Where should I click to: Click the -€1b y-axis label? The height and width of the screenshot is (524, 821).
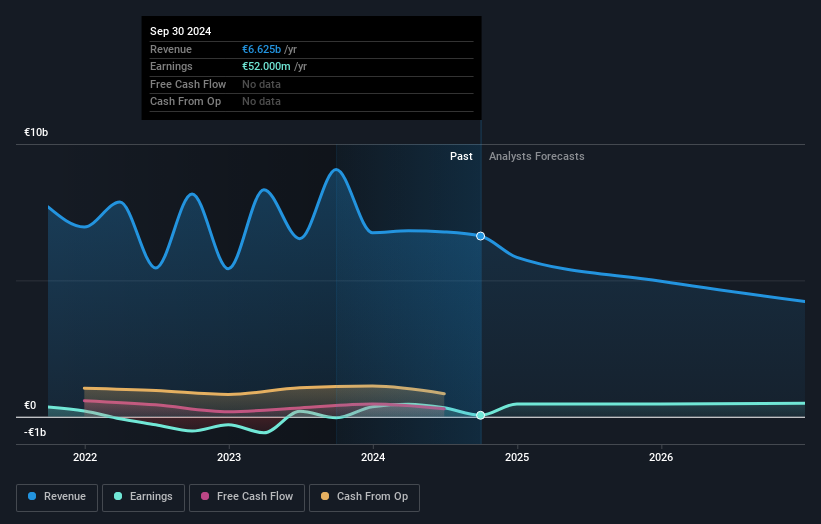coord(35,432)
